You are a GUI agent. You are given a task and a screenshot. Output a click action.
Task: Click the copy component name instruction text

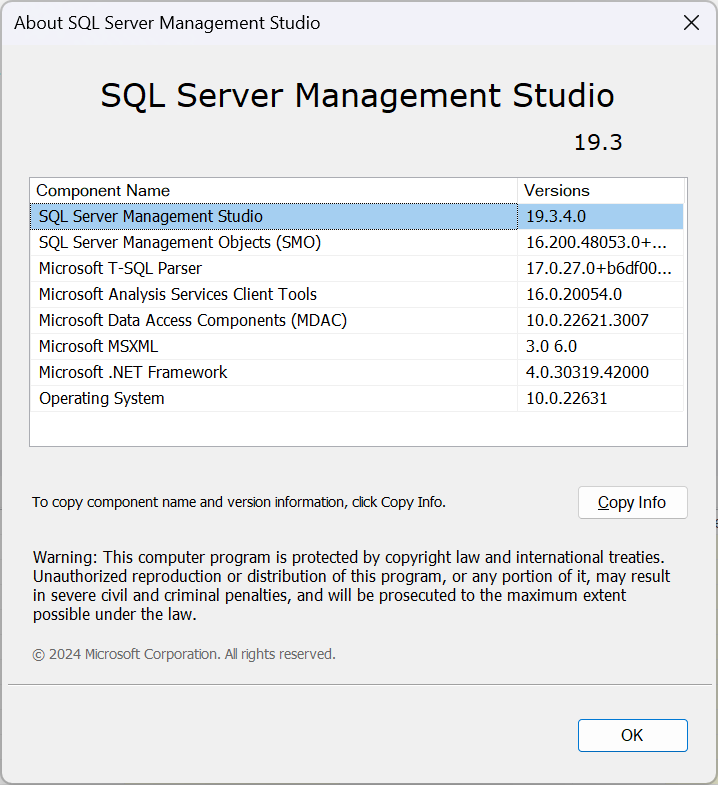tap(239, 502)
